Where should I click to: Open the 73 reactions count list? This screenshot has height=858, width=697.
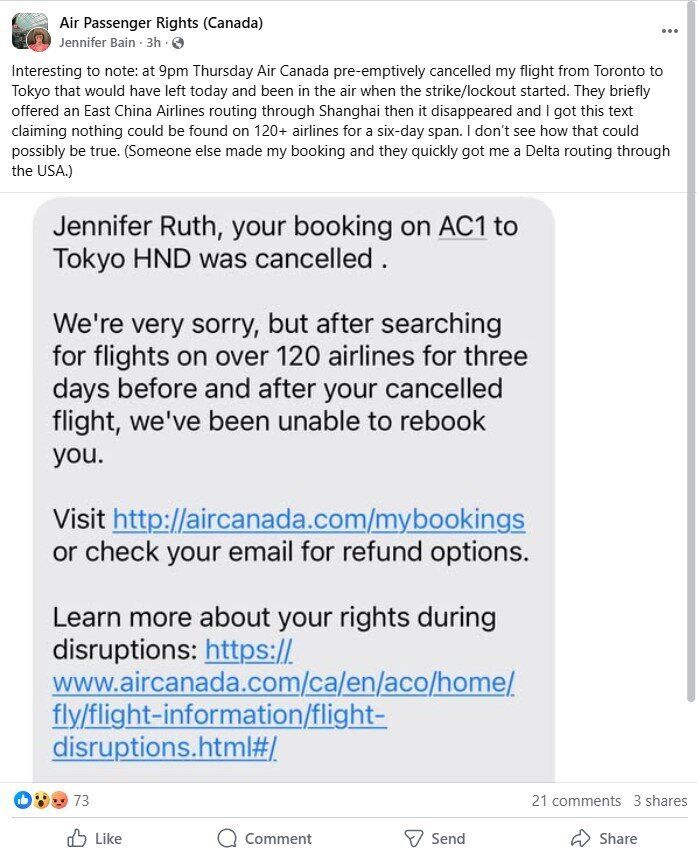81,801
